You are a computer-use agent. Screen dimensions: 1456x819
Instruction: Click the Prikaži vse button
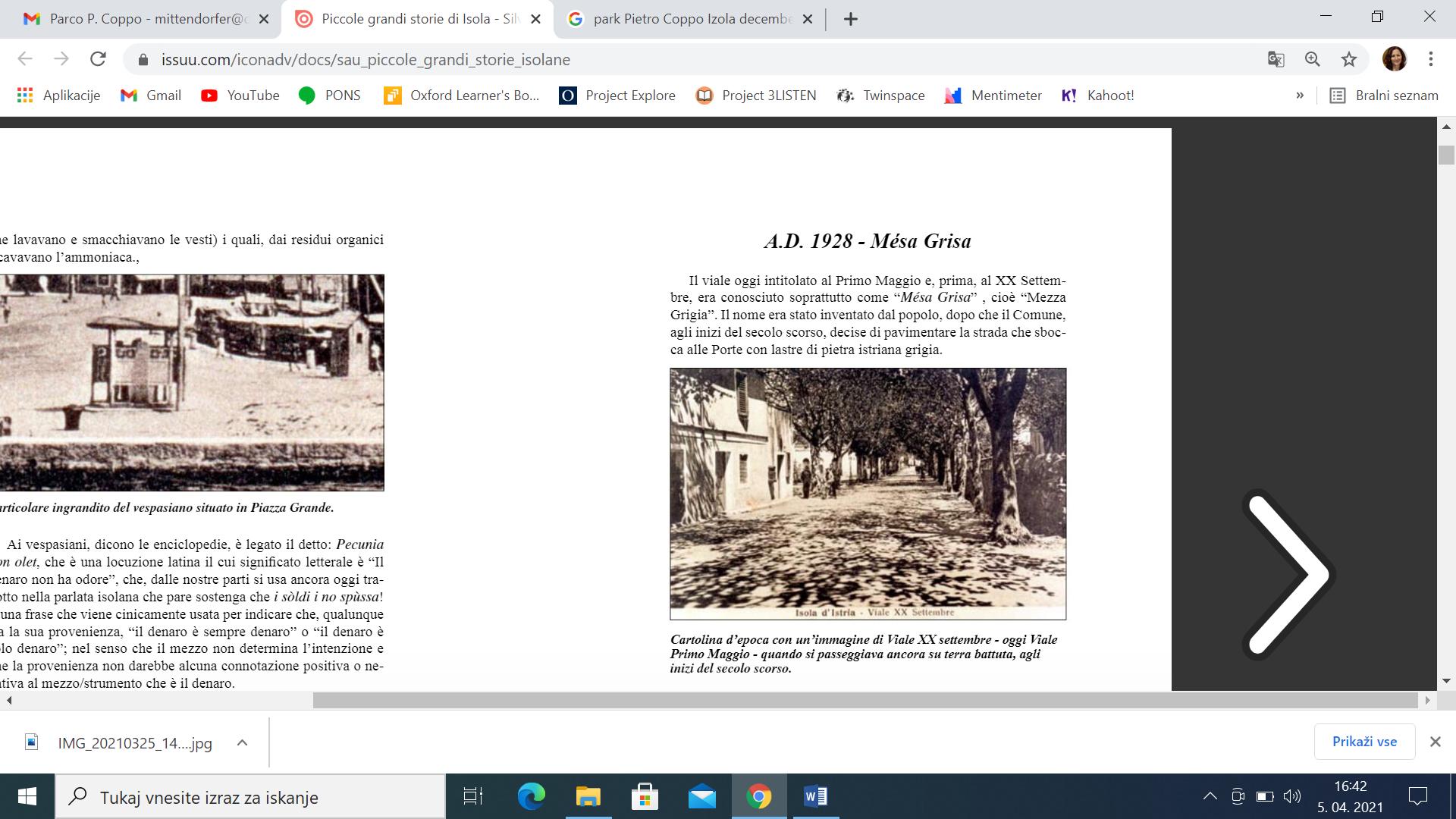pyautogui.click(x=1364, y=742)
